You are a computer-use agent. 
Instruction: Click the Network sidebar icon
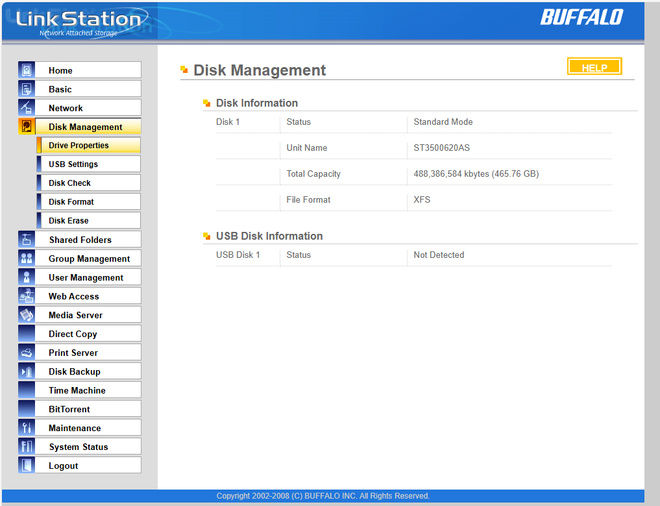point(27,108)
